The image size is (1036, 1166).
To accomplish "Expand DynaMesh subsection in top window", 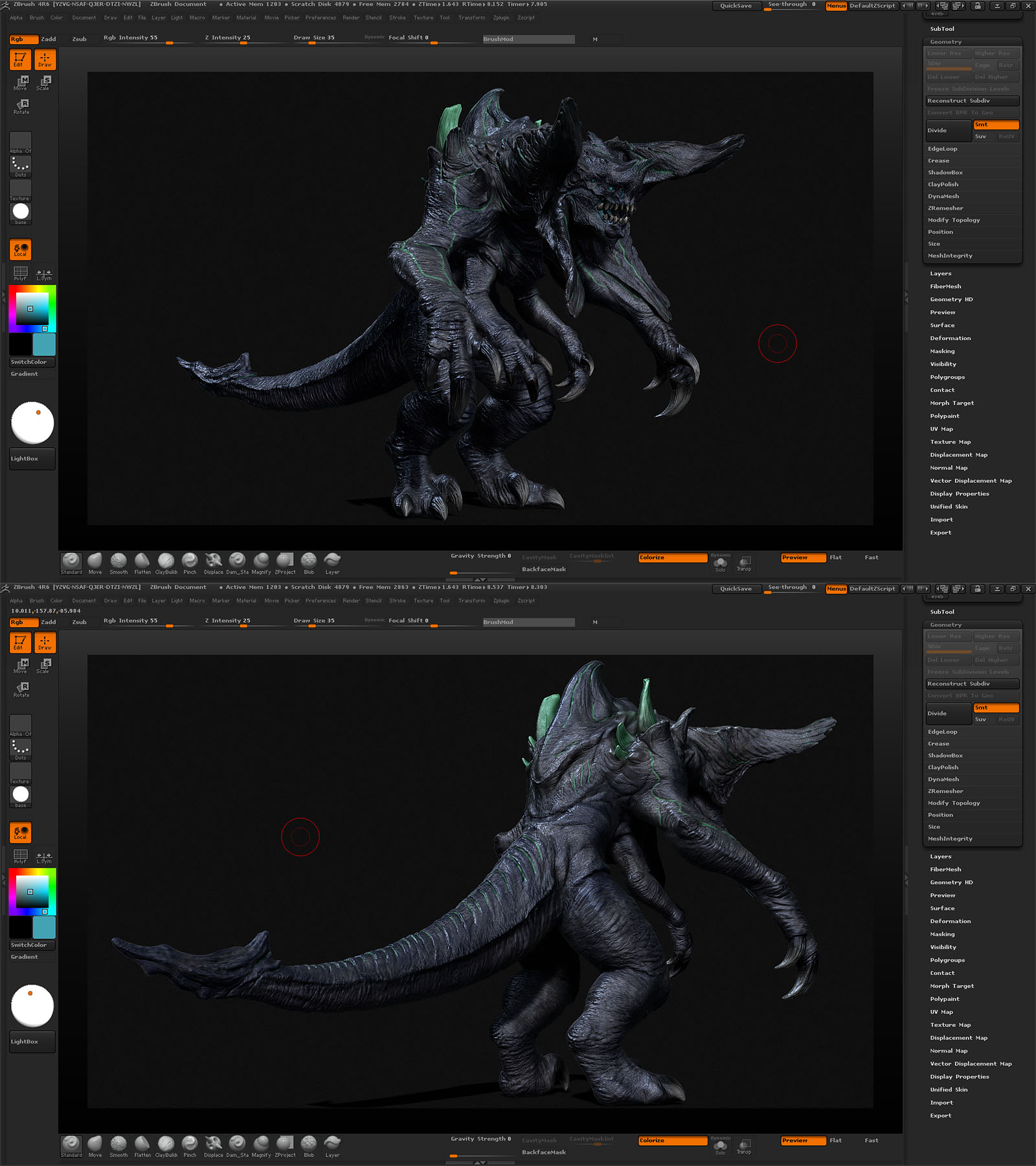I will (x=943, y=196).
